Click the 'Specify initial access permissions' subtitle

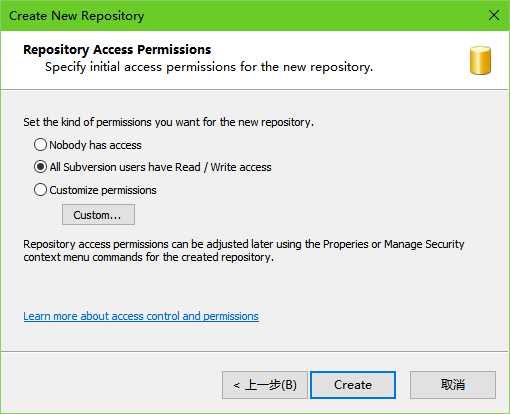209,67
